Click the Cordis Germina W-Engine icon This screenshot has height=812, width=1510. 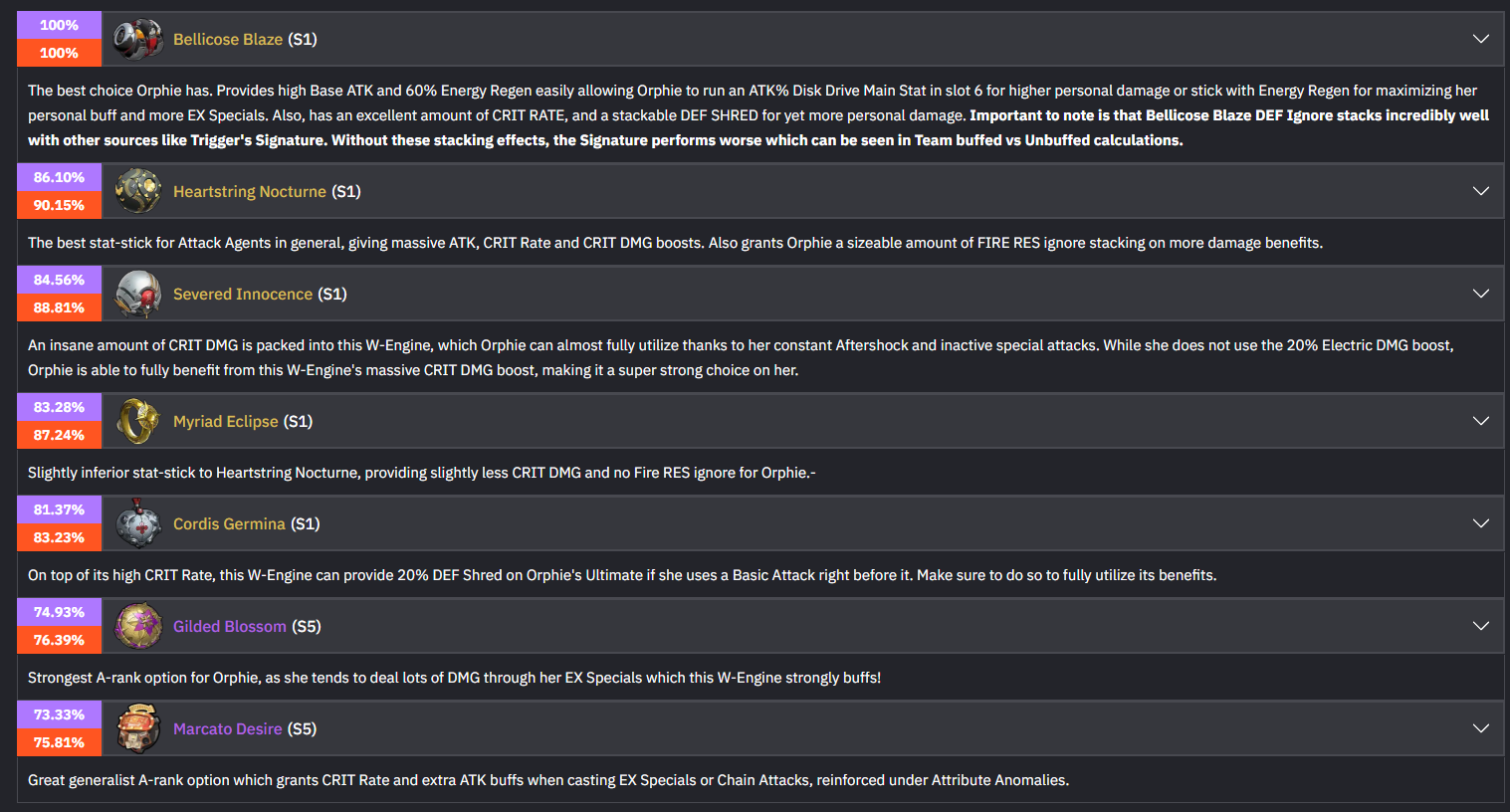click(x=137, y=523)
